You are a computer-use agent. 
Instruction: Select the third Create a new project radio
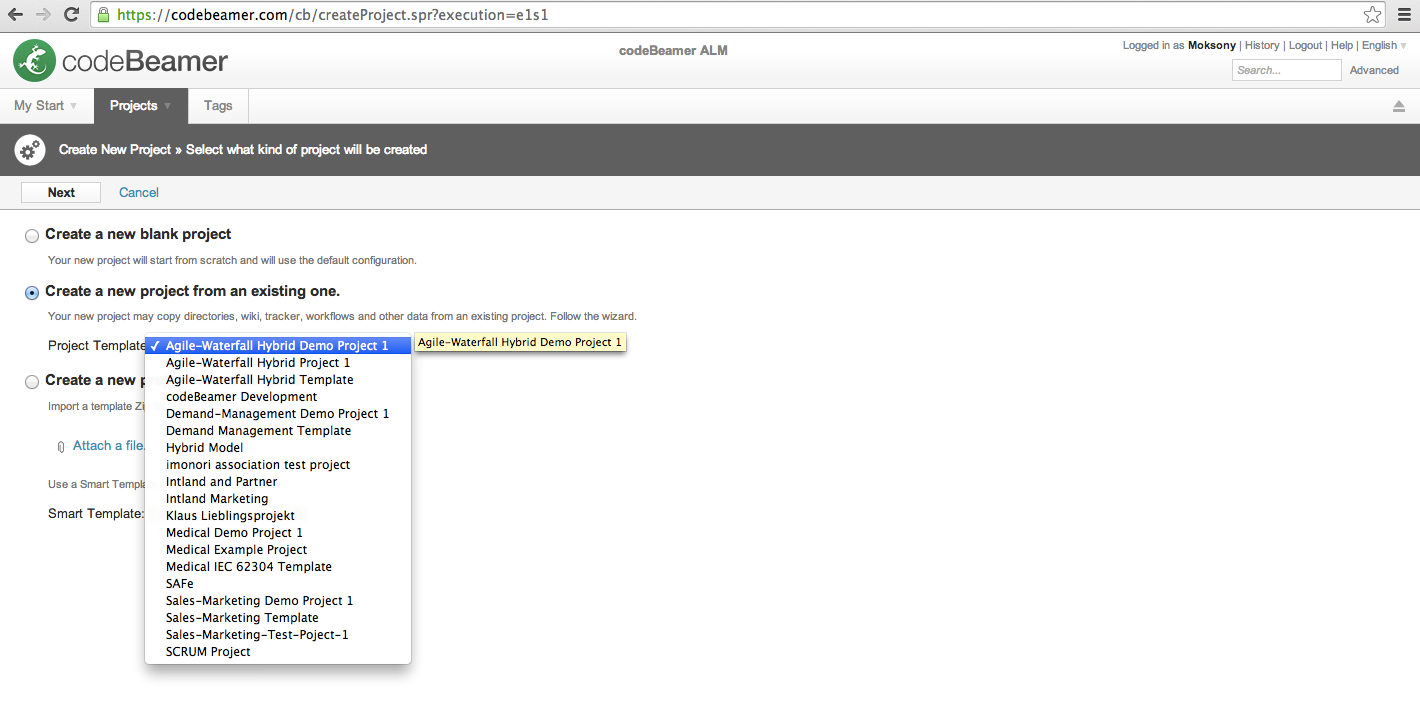tap(32, 381)
